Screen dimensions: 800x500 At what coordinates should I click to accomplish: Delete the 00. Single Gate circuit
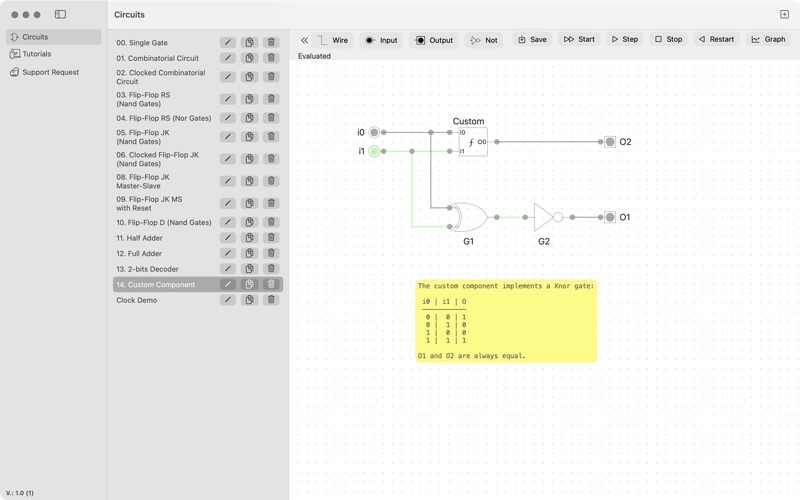pyautogui.click(x=271, y=42)
